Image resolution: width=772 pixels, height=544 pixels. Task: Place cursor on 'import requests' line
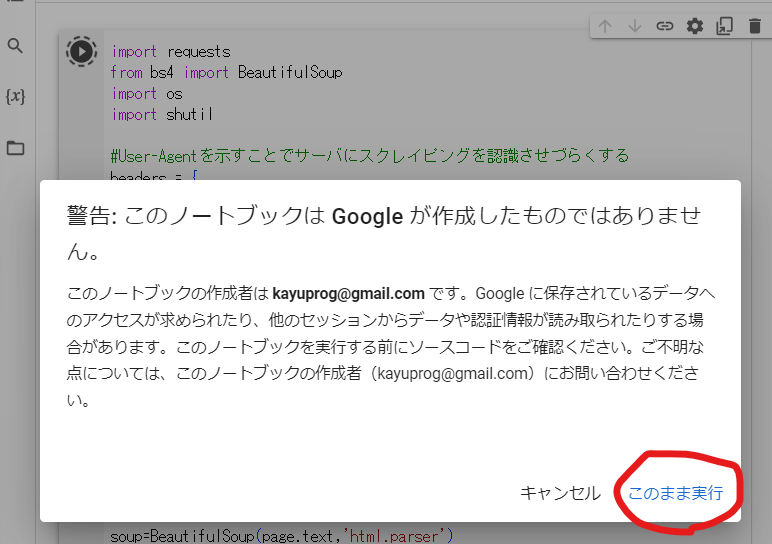coord(171,52)
